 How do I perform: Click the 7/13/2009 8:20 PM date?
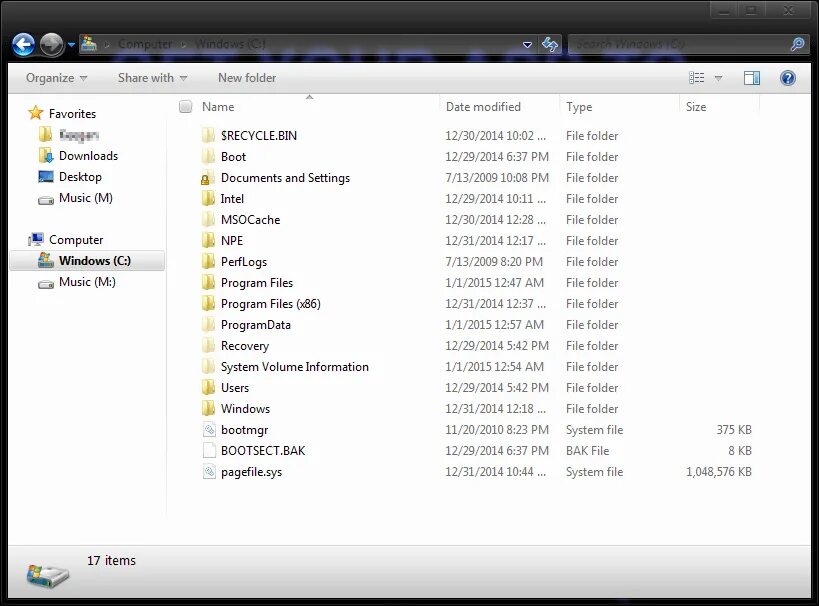[494, 261]
